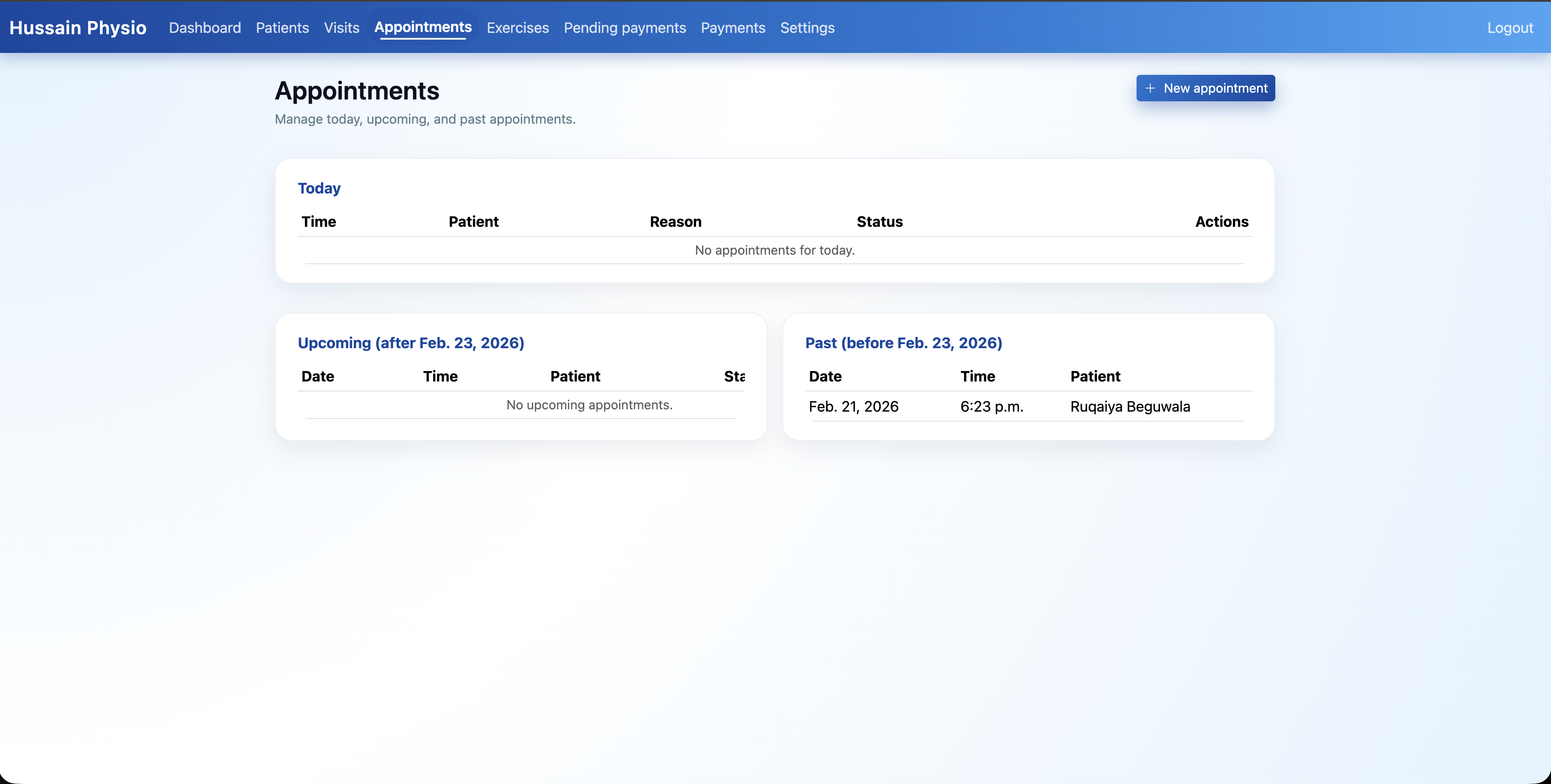Click the plus icon on New appointment

pos(1150,88)
